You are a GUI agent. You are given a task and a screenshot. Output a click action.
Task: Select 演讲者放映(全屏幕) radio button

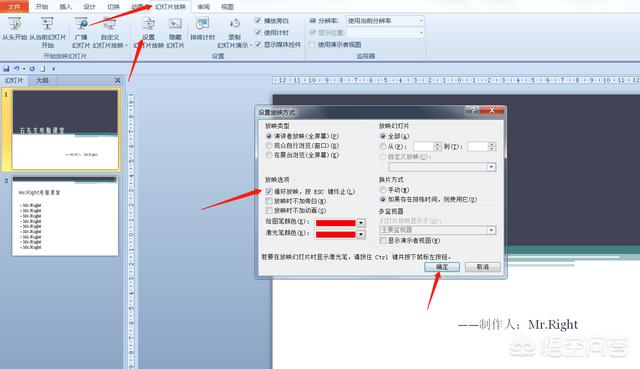tap(269, 136)
